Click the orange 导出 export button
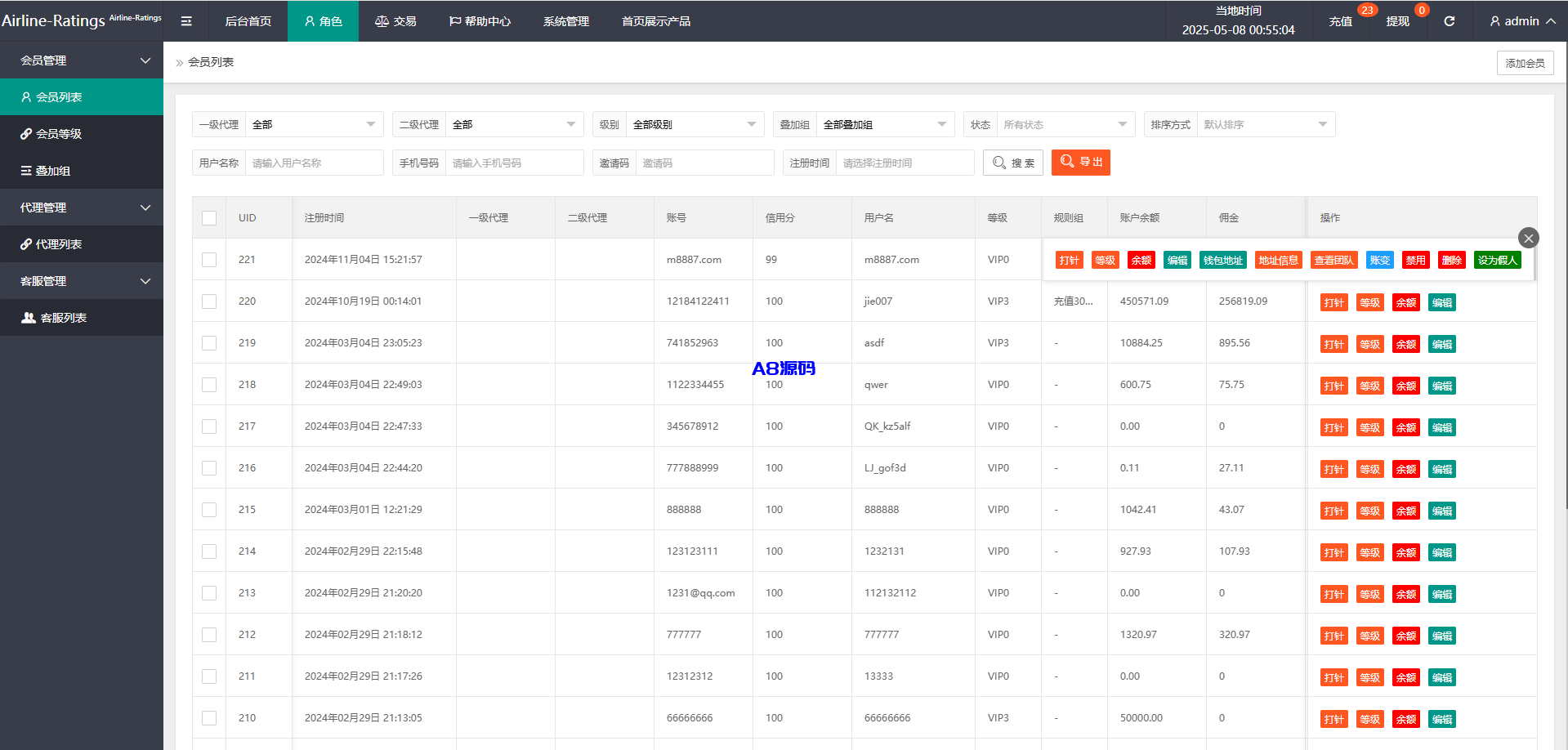Screen dimensions: 1568x750 1081,163
